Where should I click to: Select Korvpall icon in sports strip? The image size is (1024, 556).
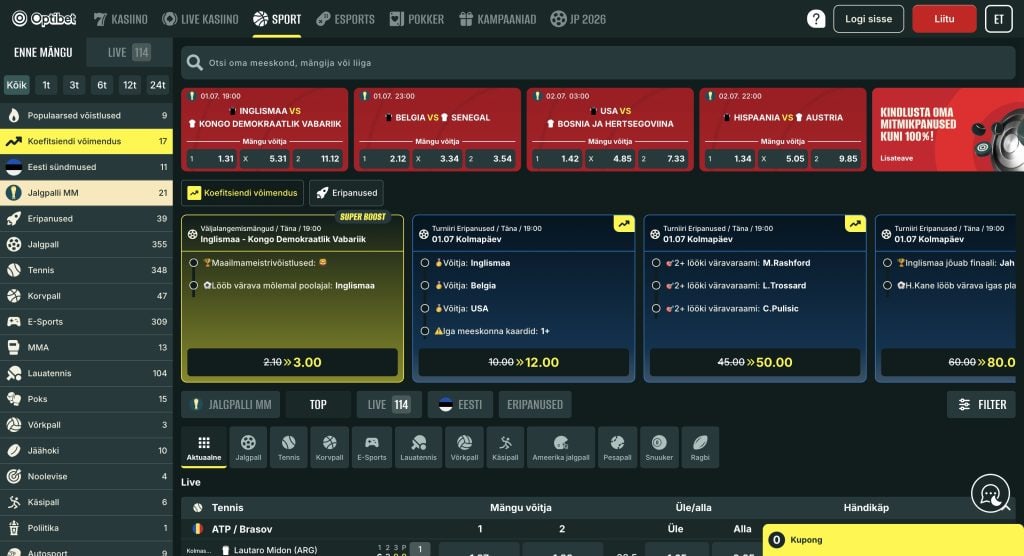pos(329,448)
